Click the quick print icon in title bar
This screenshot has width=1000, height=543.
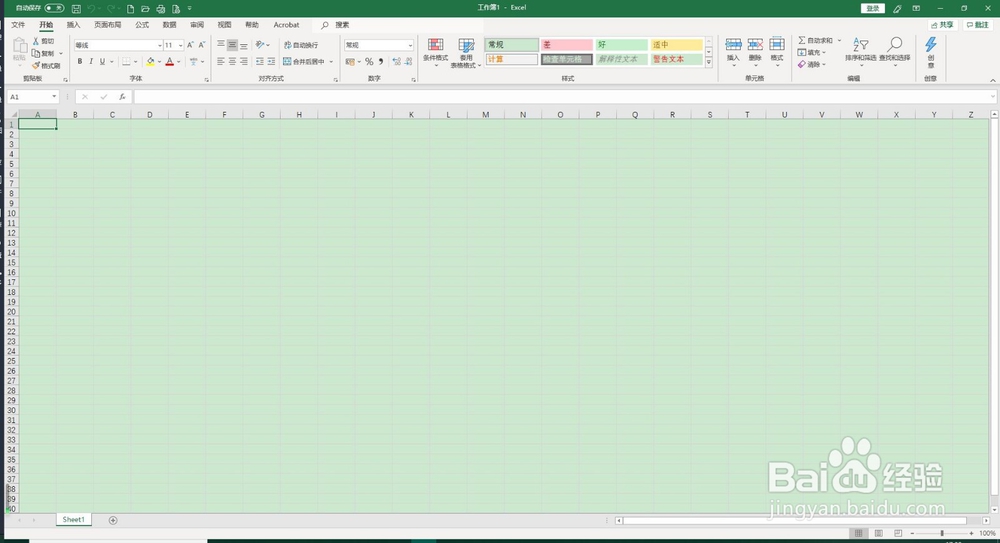tap(161, 9)
